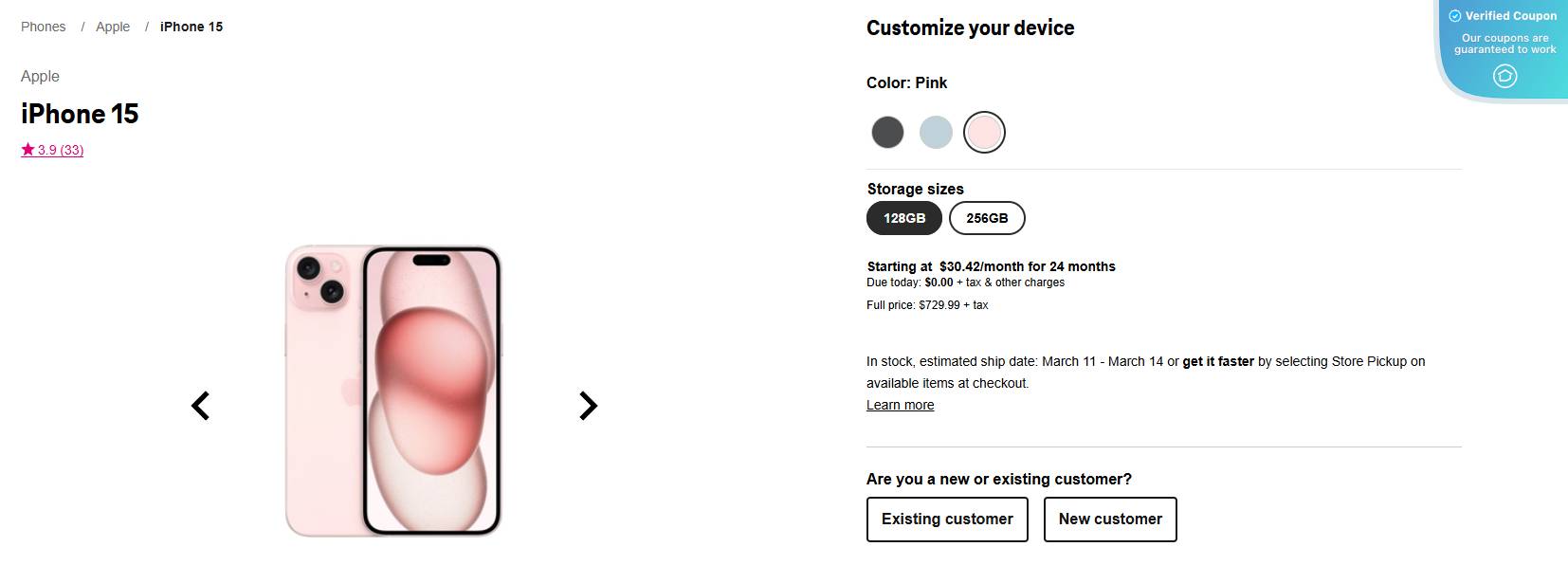View reviews via the 3.9 (33) link
Screen dimensions: 1568x565
[x=59, y=149]
